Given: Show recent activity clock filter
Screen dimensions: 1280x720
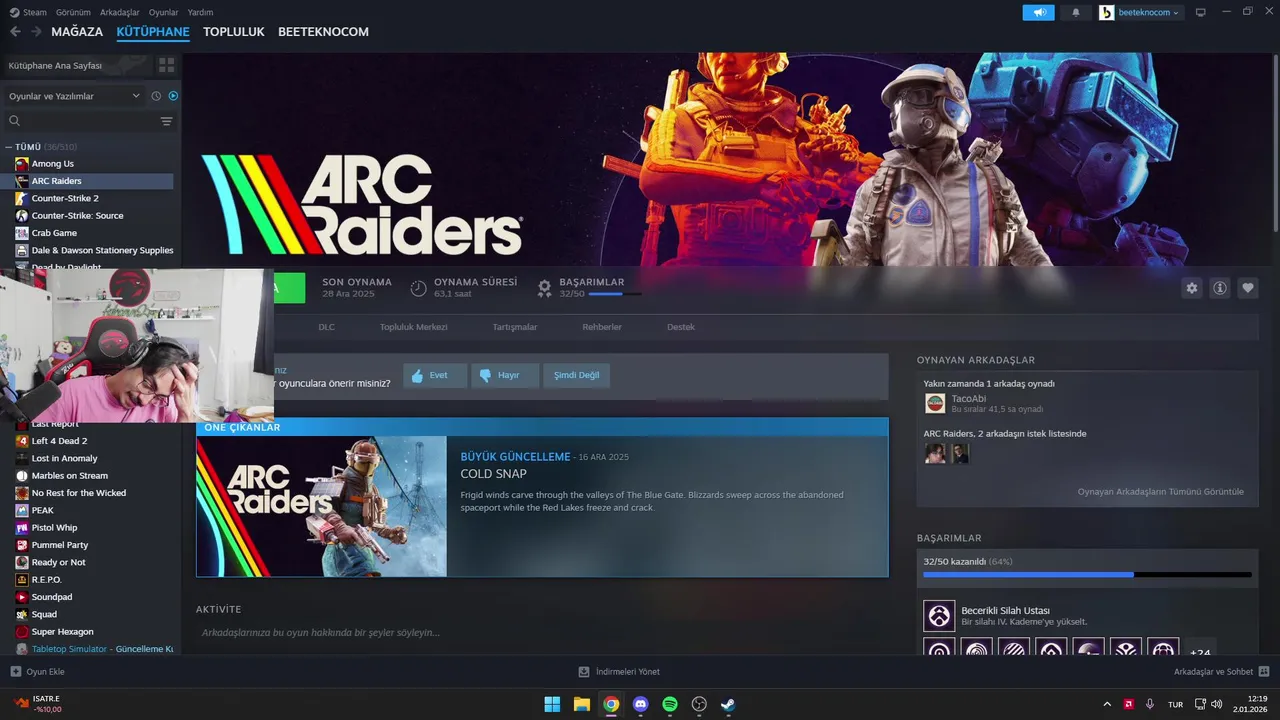Looking at the screenshot, I should (156, 96).
